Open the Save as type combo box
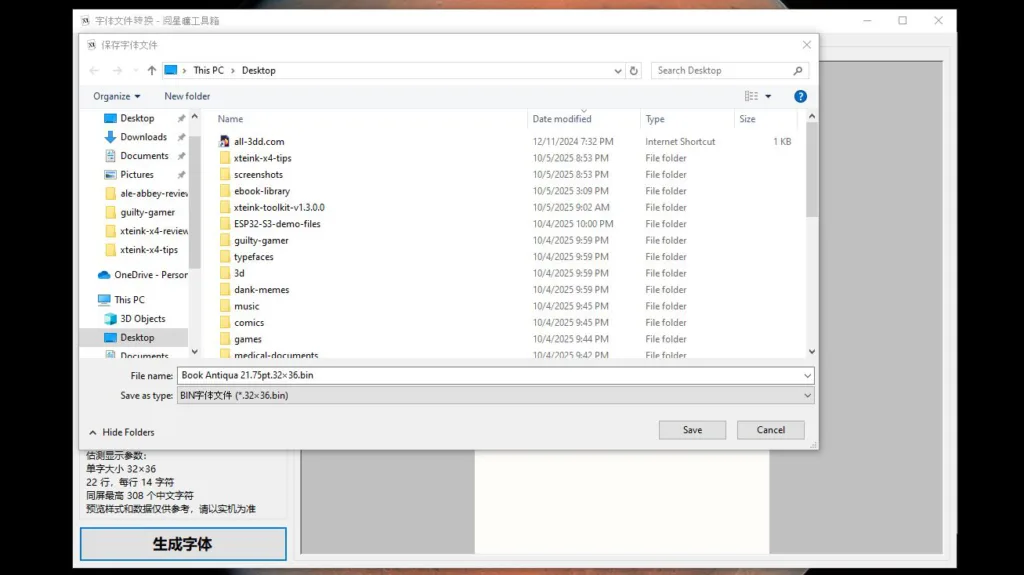This screenshot has height=575, width=1024. click(x=495, y=396)
